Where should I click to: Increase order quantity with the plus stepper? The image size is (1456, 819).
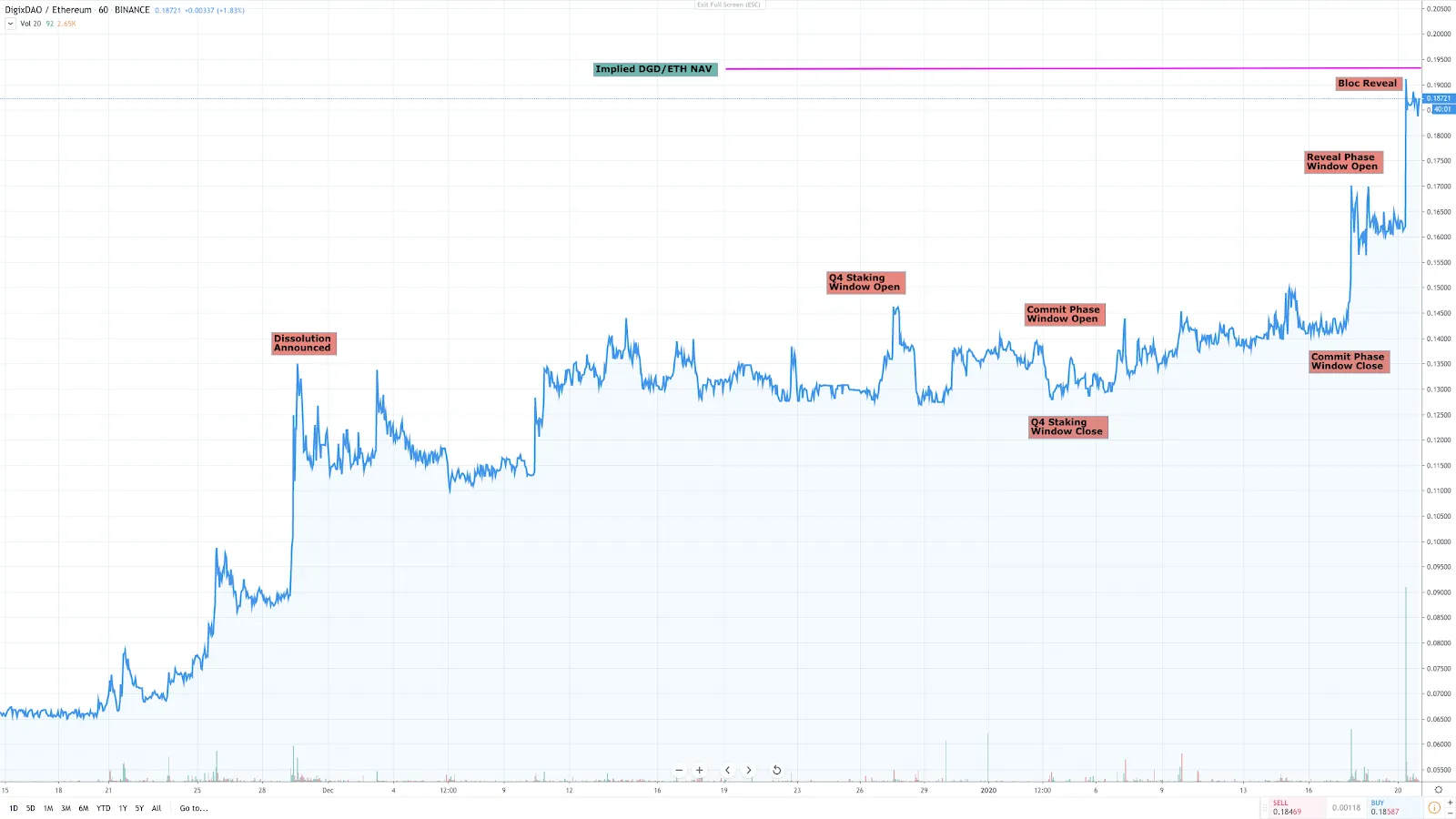[1450, 803]
